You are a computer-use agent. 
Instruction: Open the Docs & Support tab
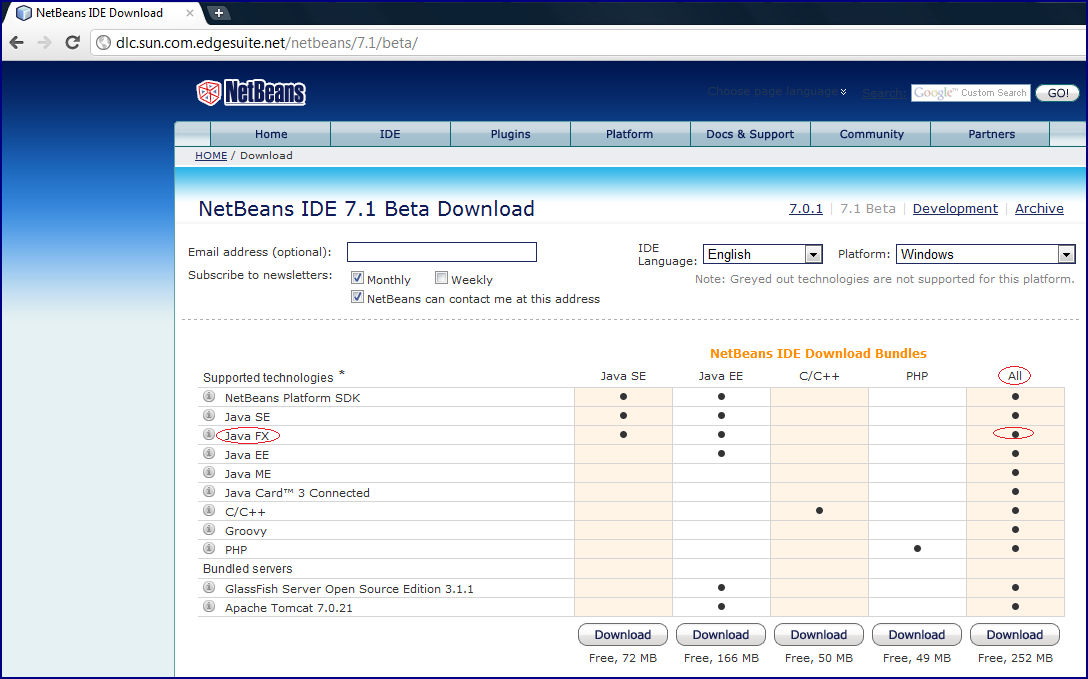tap(750, 134)
